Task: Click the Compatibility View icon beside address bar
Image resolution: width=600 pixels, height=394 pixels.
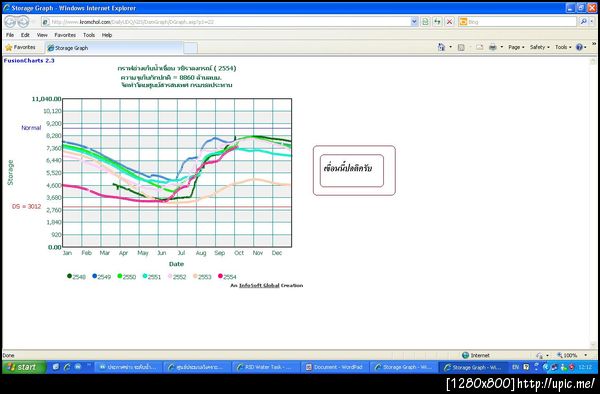Action: (425, 22)
